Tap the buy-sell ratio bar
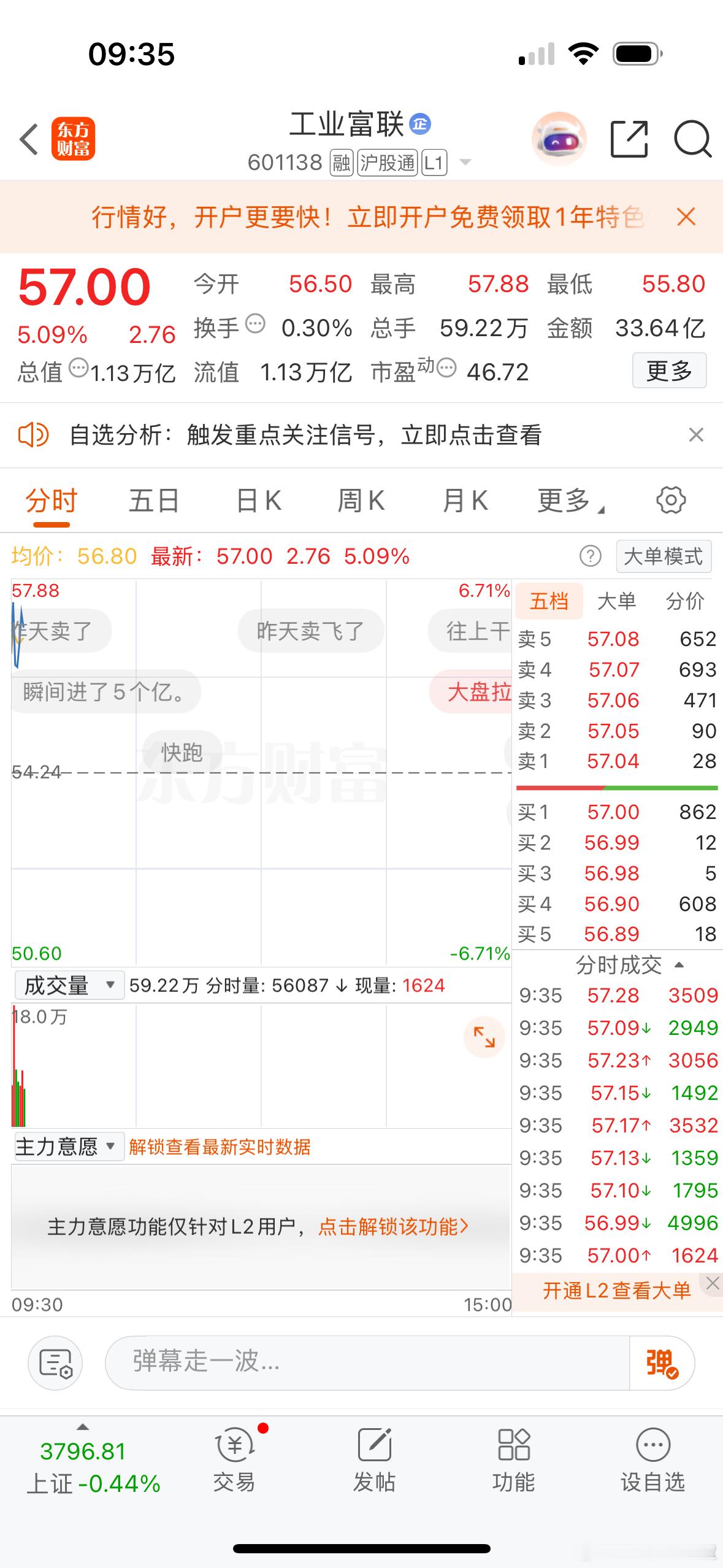This screenshot has width=723, height=1568. [616, 787]
